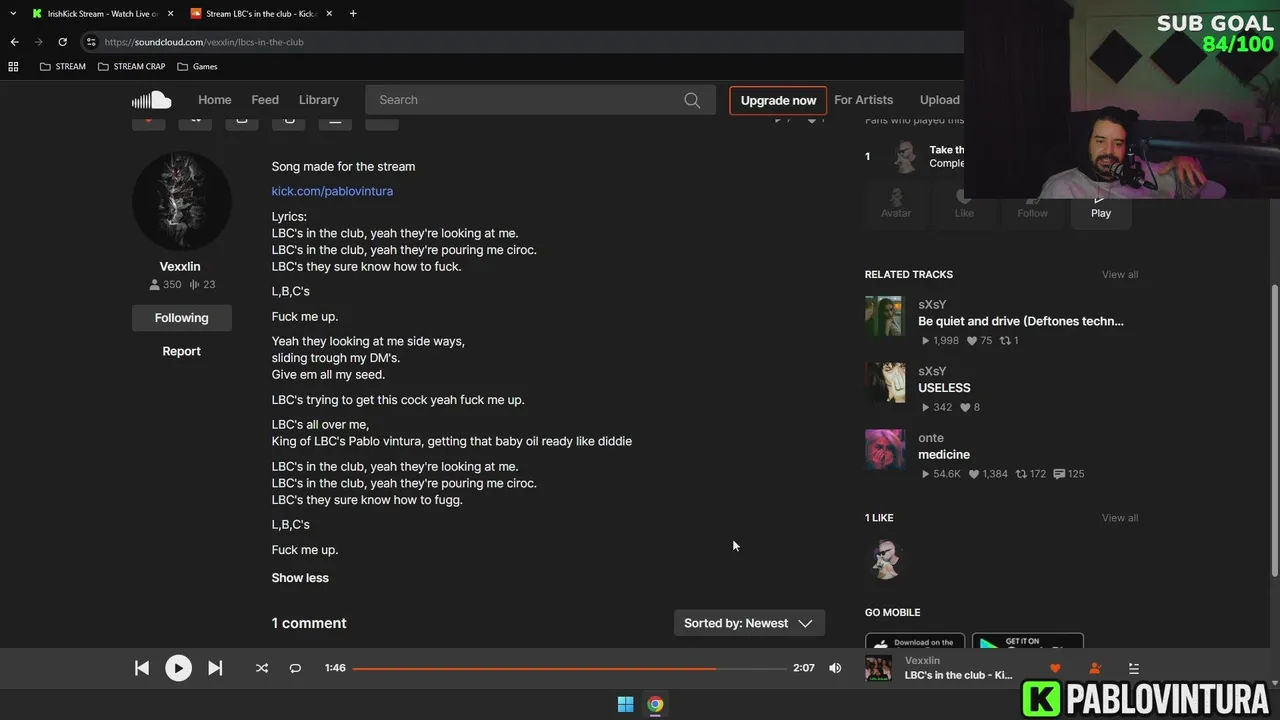
Task: Open the browser apps grid
Action: (13, 67)
